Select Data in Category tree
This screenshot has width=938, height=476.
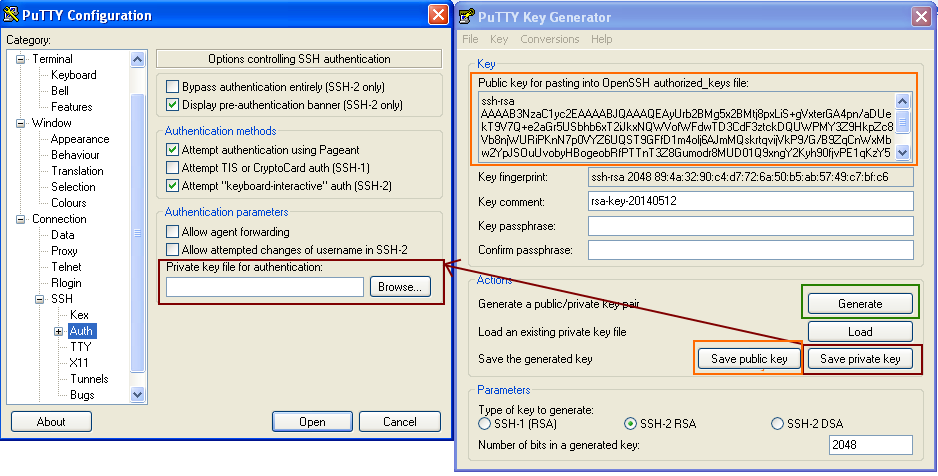point(63,235)
